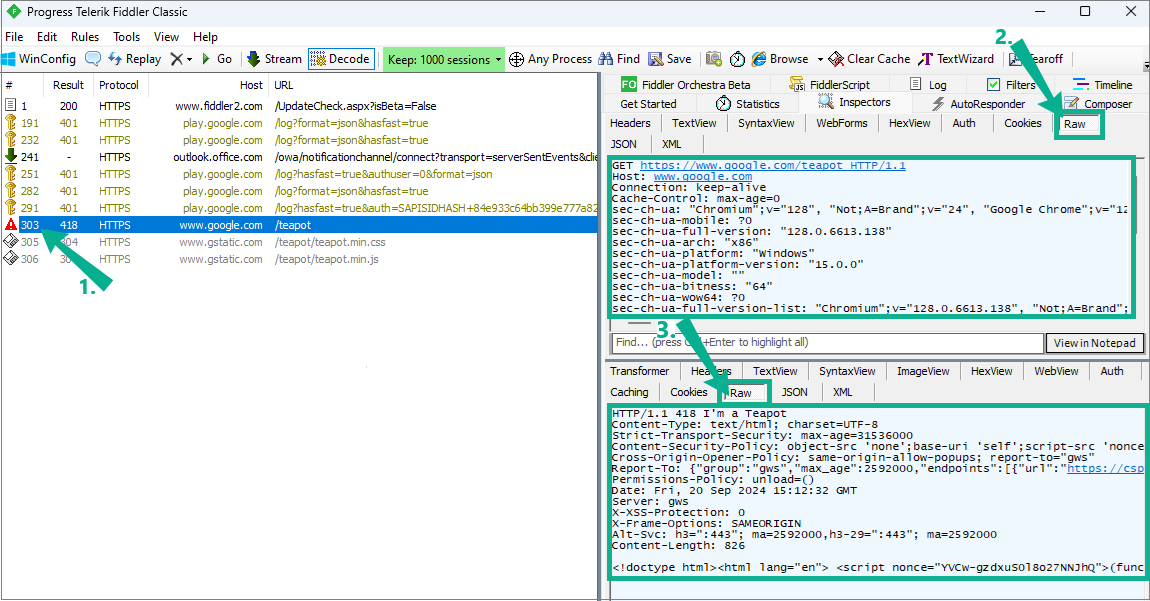The width and height of the screenshot is (1150, 601).
Task: Sort sessions by URL column header
Action: [x=433, y=85]
